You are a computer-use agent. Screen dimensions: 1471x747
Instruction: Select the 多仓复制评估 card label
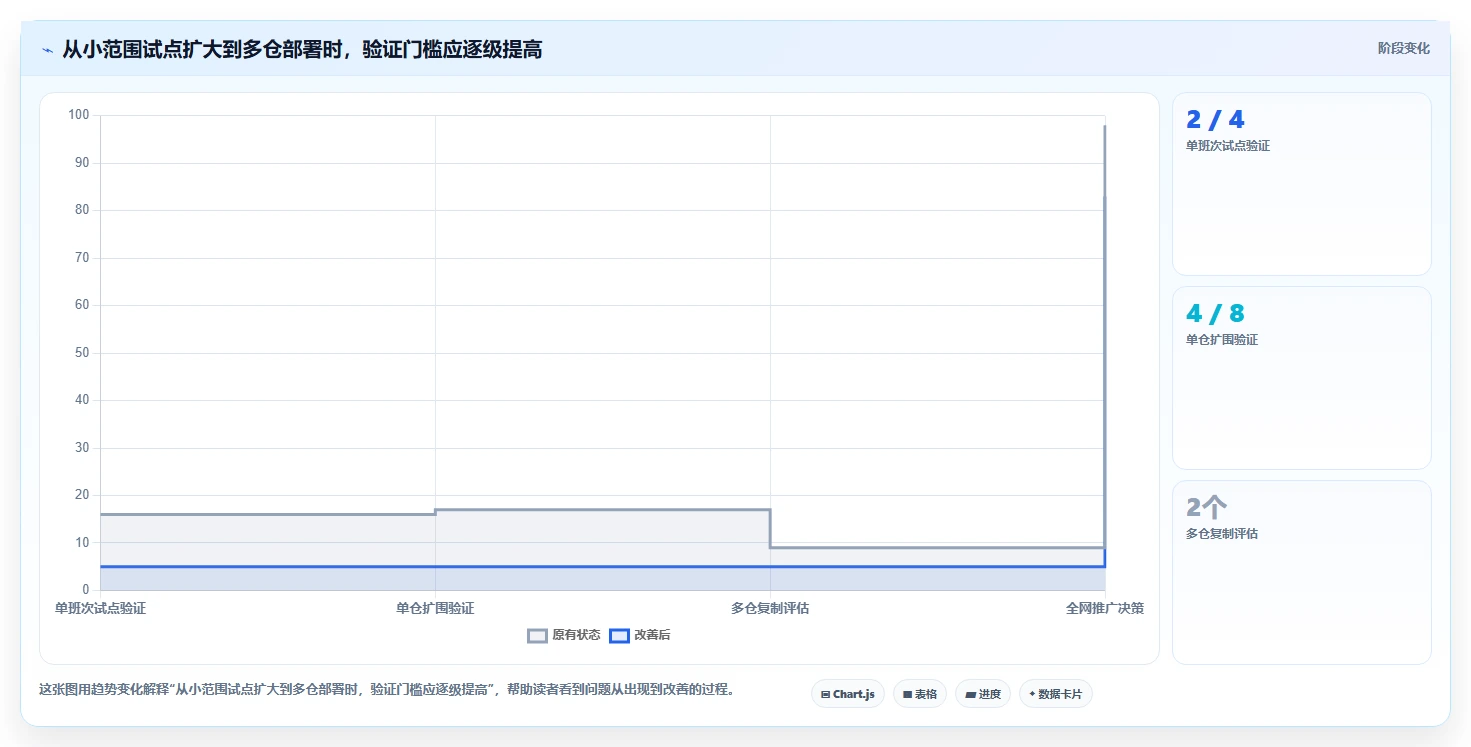[1221, 534]
